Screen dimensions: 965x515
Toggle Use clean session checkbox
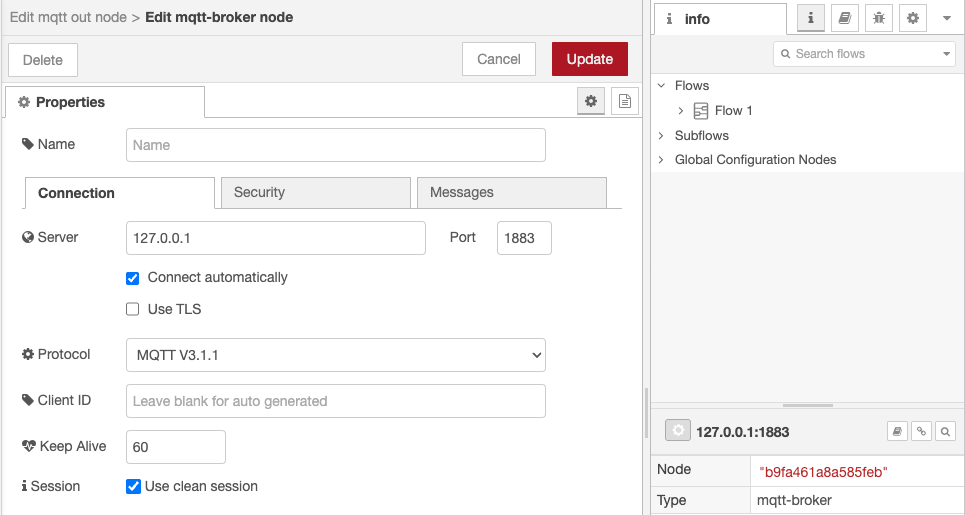pyautogui.click(x=132, y=487)
